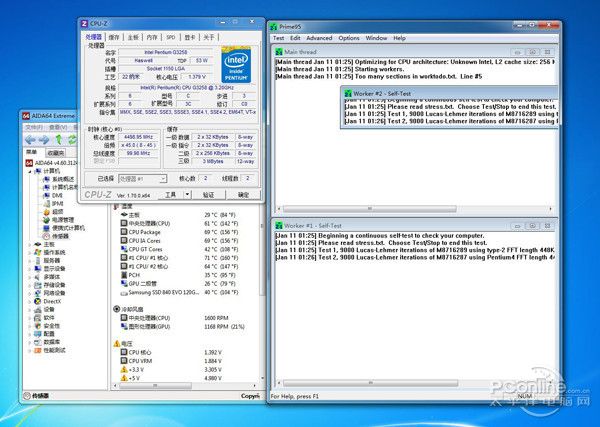This screenshot has height=427, width=600.
Task: Click the CPU GT Cores row icon
Action: [124, 249]
